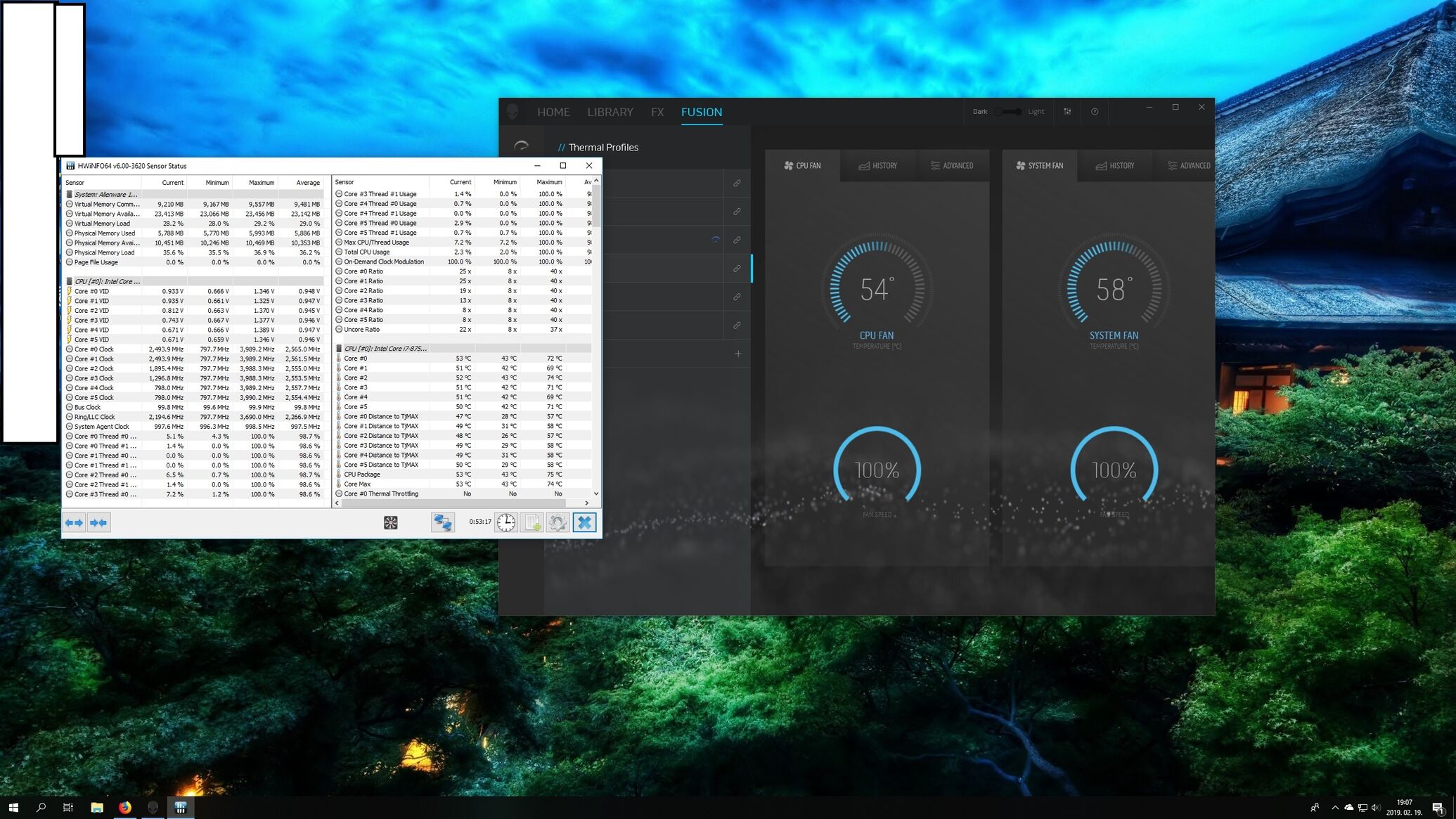The height and width of the screenshot is (819, 1456).
Task: Toggle the Dark/Light theme switch
Action: (x=1008, y=112)
